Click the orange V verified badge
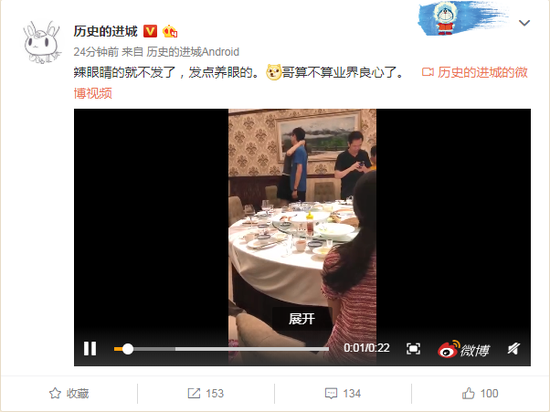The image size is (550, 412). point(150,32)
